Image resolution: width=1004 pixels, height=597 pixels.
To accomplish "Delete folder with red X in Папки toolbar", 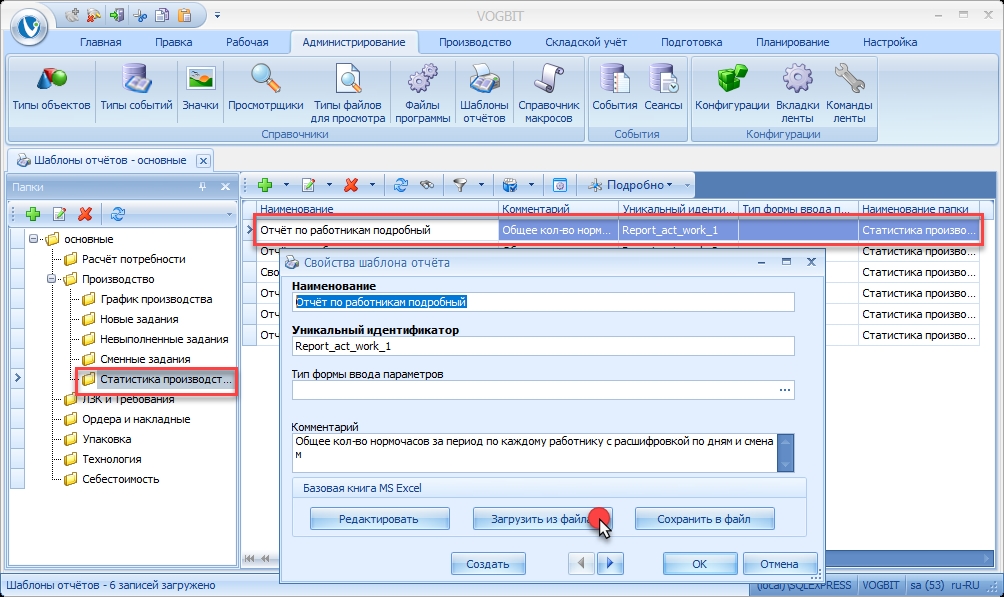I will [x=85, y=213].
